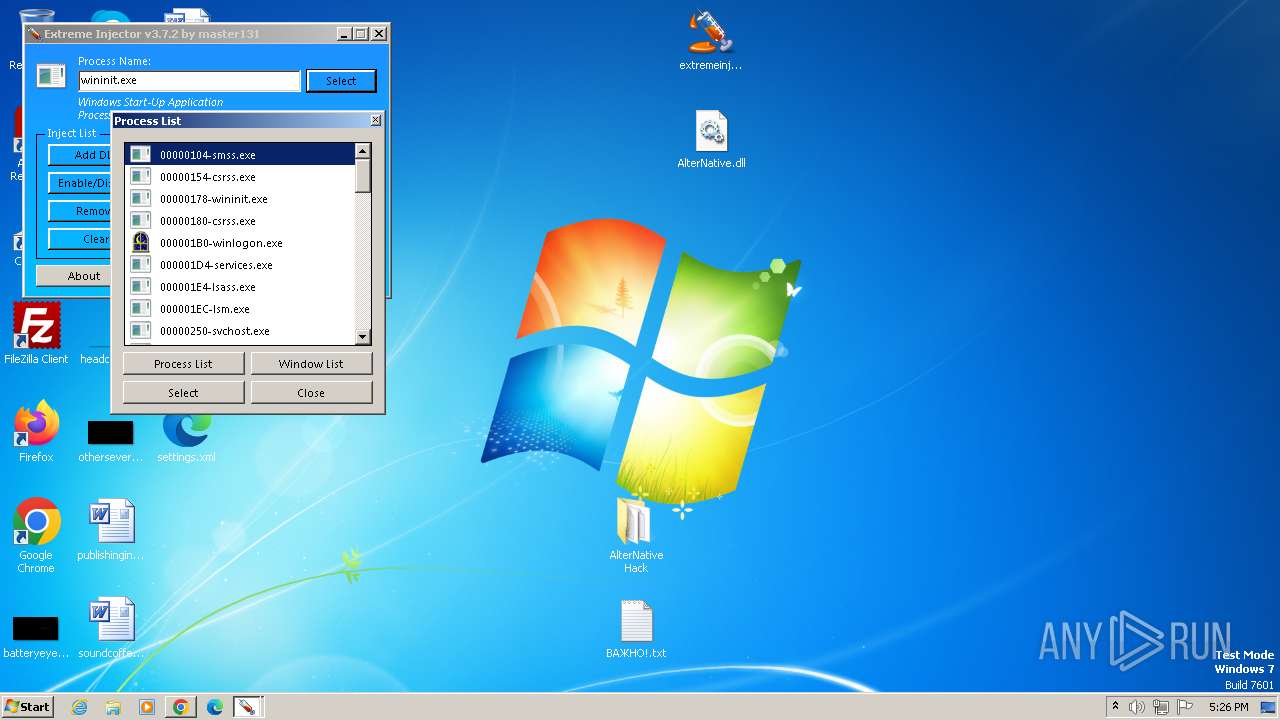Select the 00000154-csrss.exe process
Image resolution: width=1280 pixels, height=720 pixels.
[x=240, y=177]
